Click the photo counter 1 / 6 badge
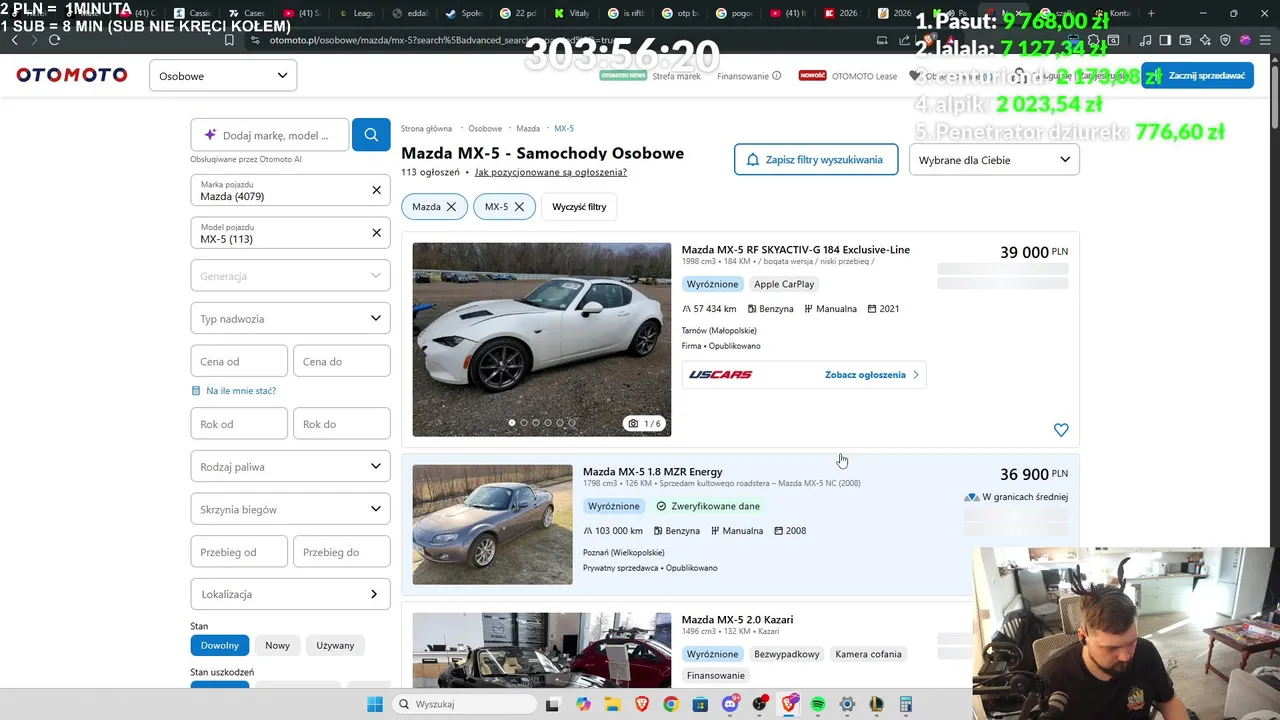The width and height of the screenshot is (1280, 720). 645,423
